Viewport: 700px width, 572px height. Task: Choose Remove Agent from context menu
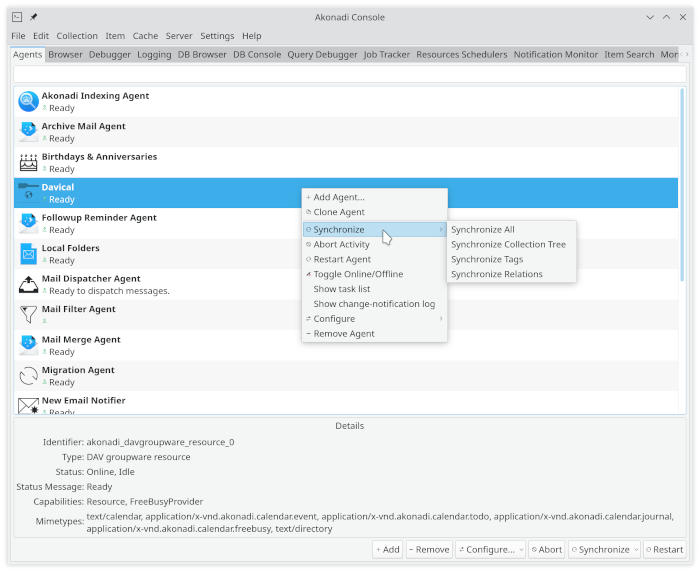[375, 334]
